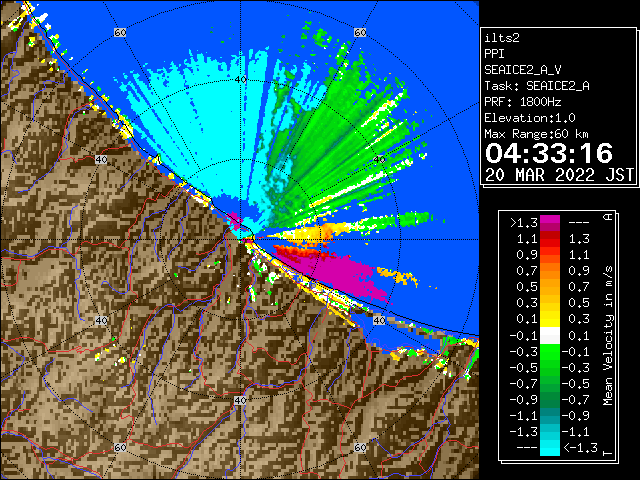The width and height of the screenshot is (640, 480).
Task: Click the 40 km range label due south of the radar
Action: coord(240,400)
